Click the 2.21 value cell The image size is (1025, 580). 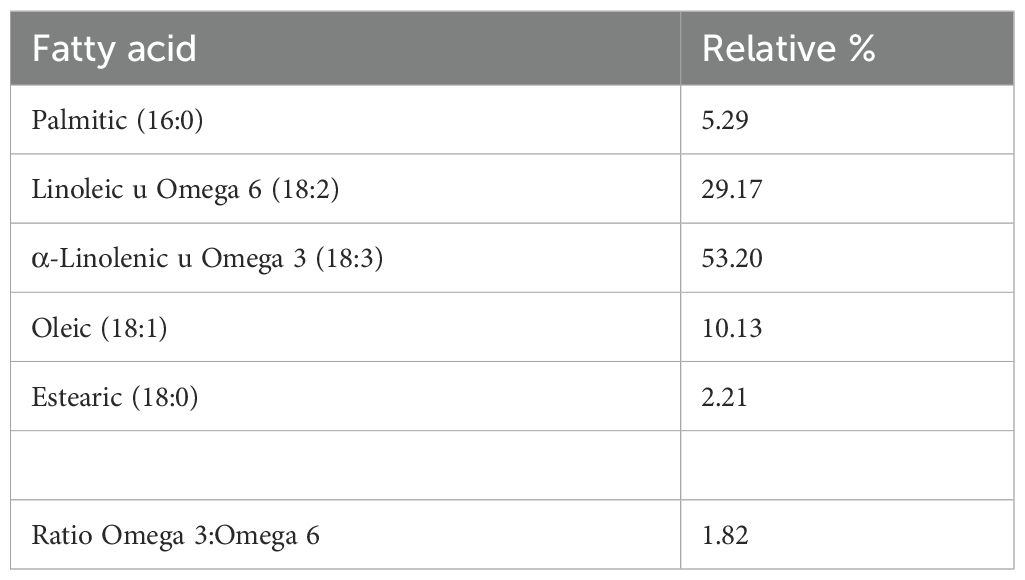(725, 397)
